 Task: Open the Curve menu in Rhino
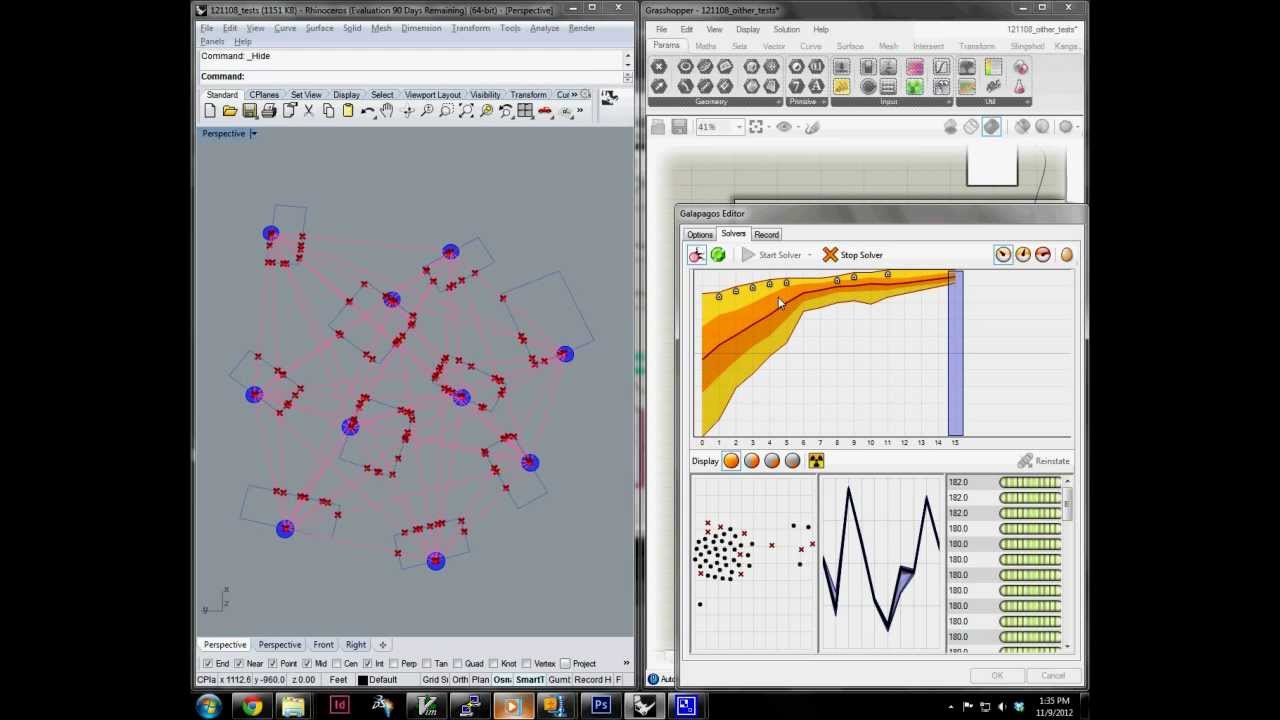coord(285,28)
